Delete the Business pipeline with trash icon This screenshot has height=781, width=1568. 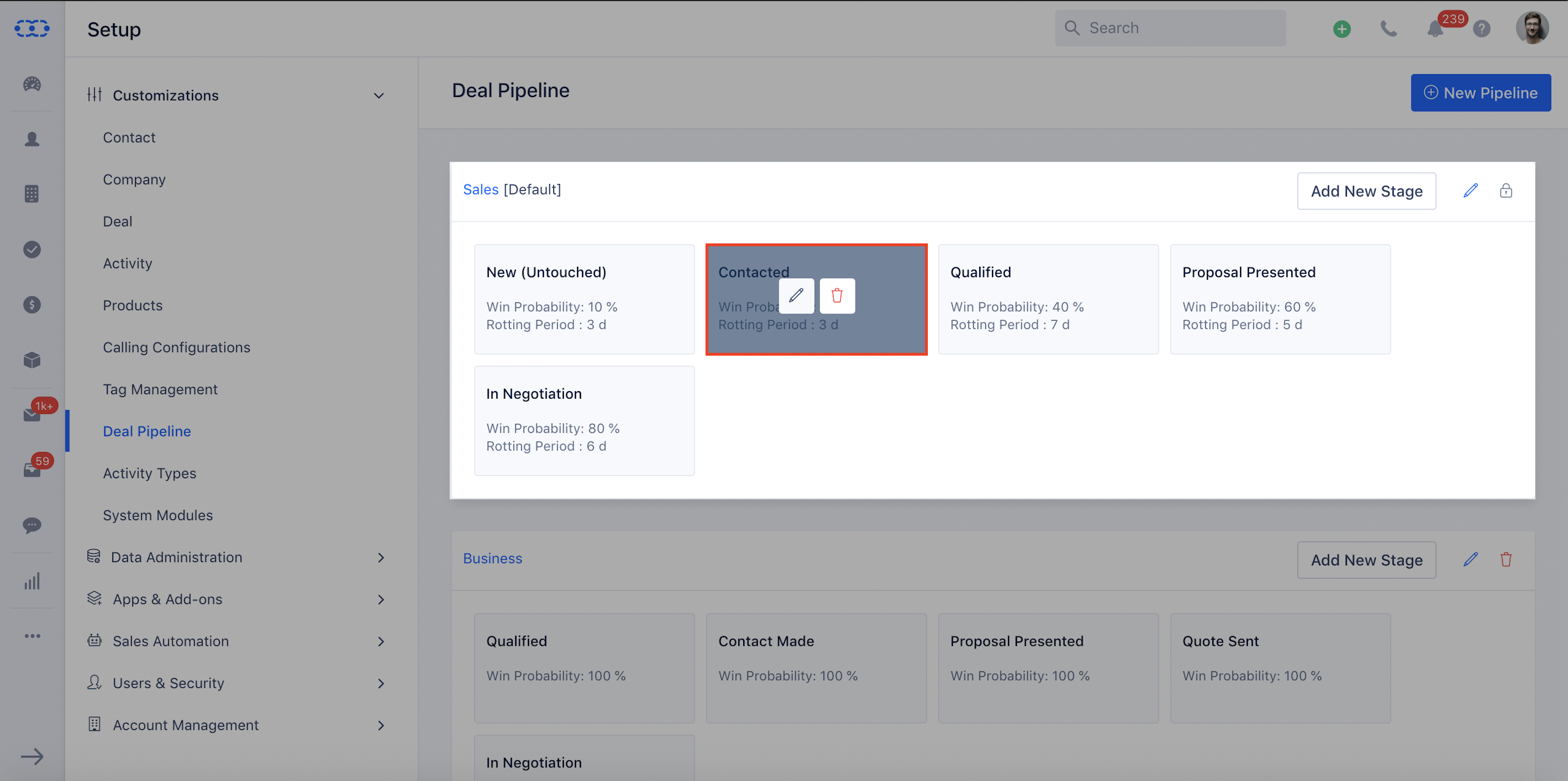[x=1506, y=559]
